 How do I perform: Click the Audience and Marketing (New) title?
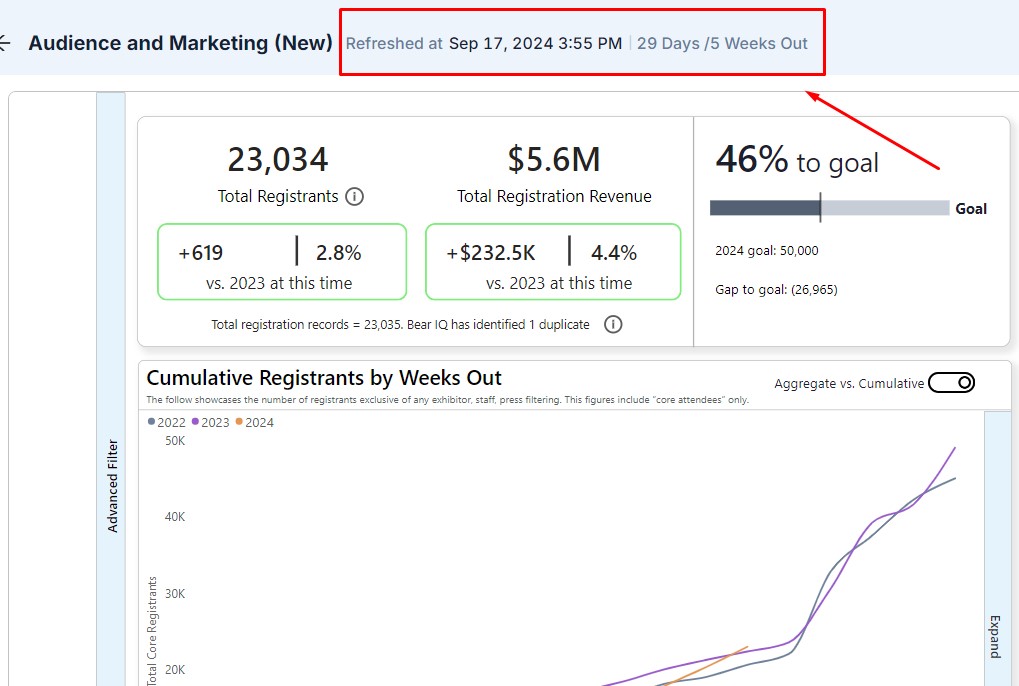tap(180, 43)
